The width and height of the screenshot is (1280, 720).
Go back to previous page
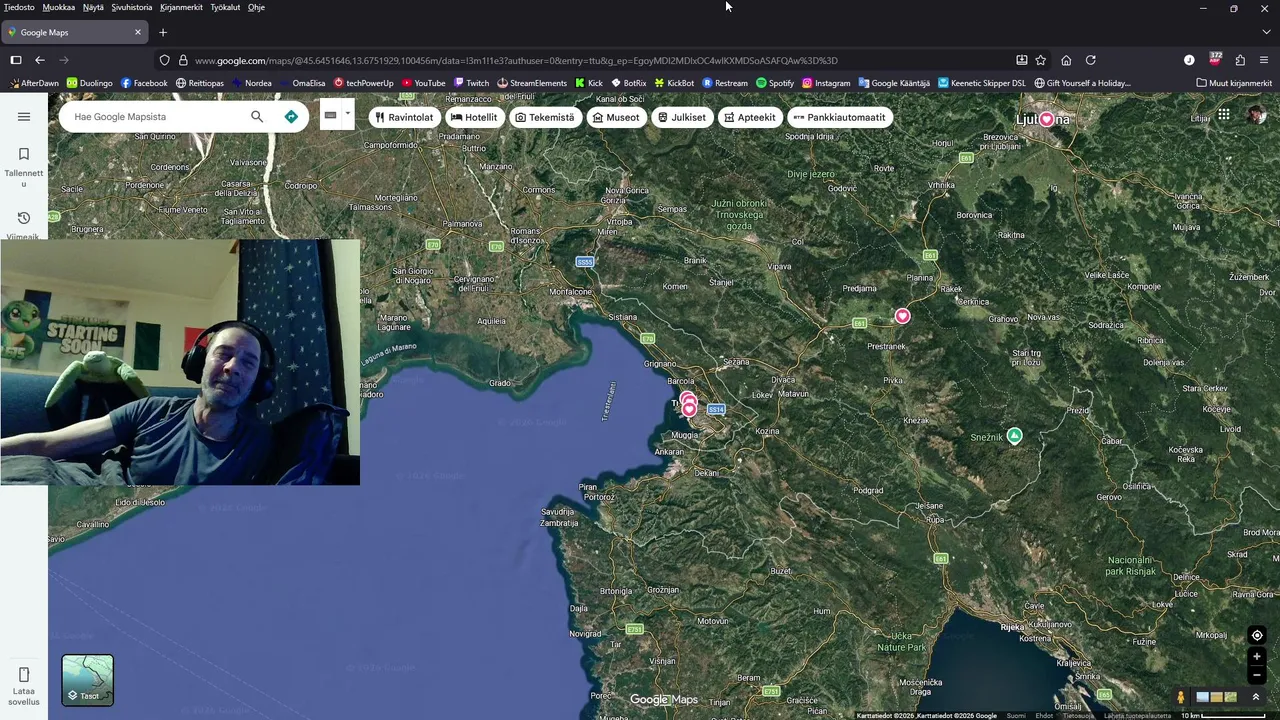40,60
